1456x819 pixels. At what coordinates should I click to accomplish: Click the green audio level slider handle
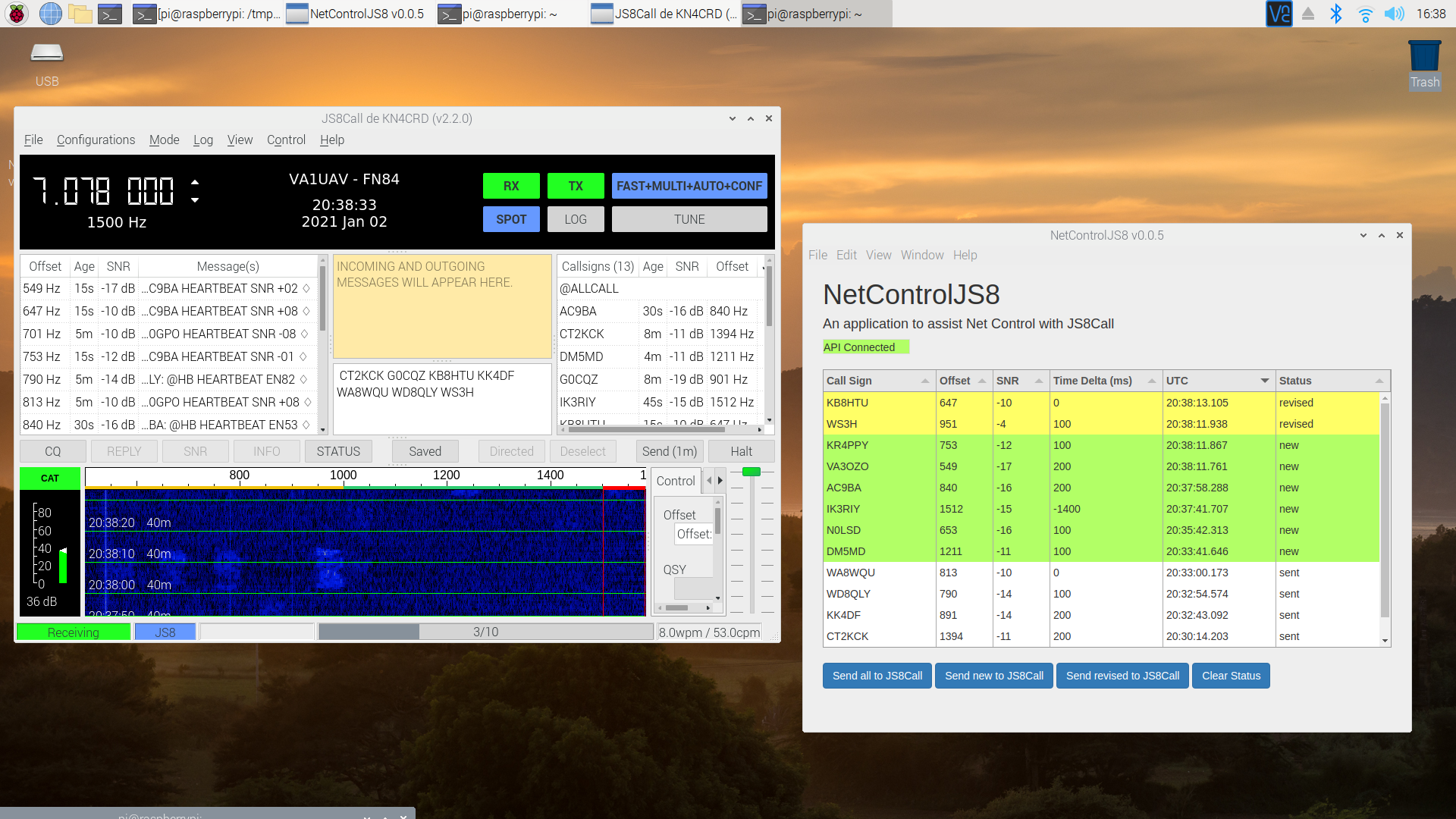751,472
